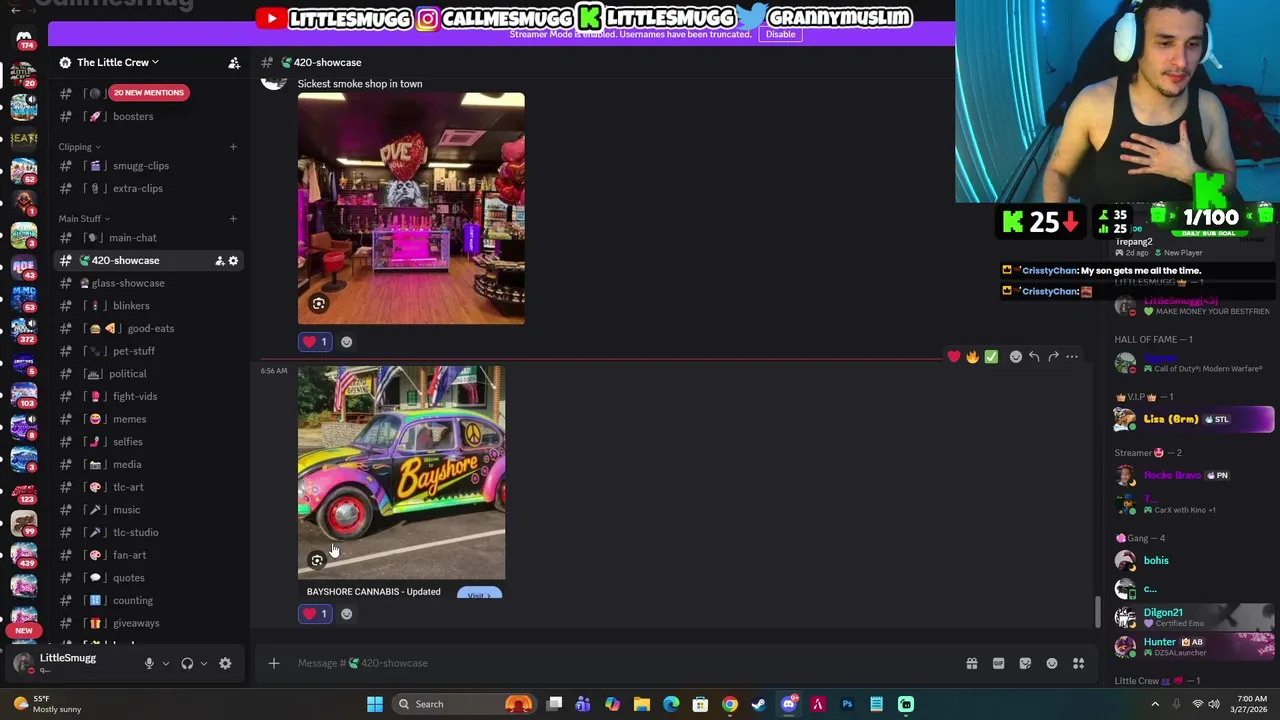The width and height of the screenshot is (1280, 720).
Task: Open image options on the smoke shop photo
Action: 318,304
